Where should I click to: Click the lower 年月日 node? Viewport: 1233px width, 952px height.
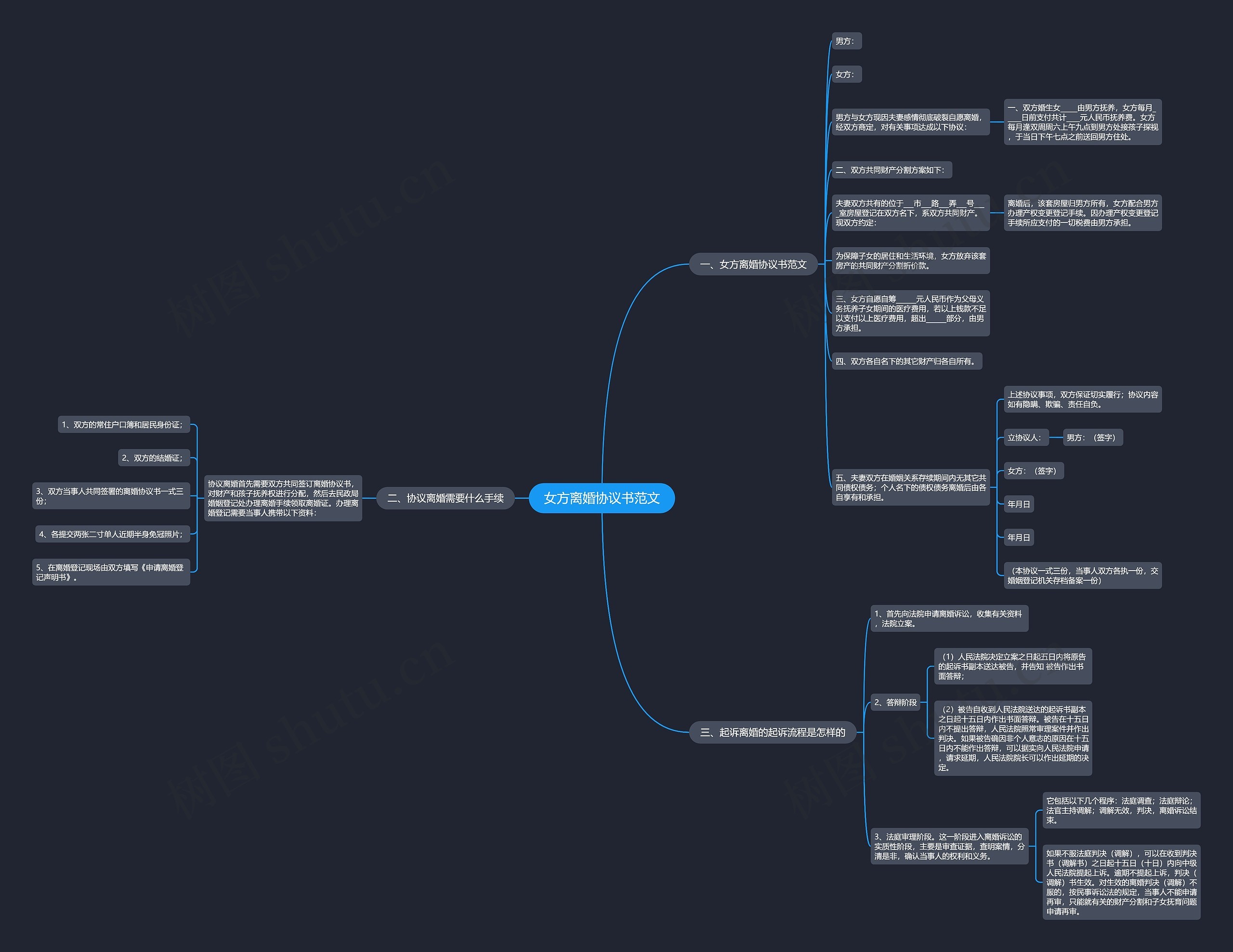(1019, 537)
